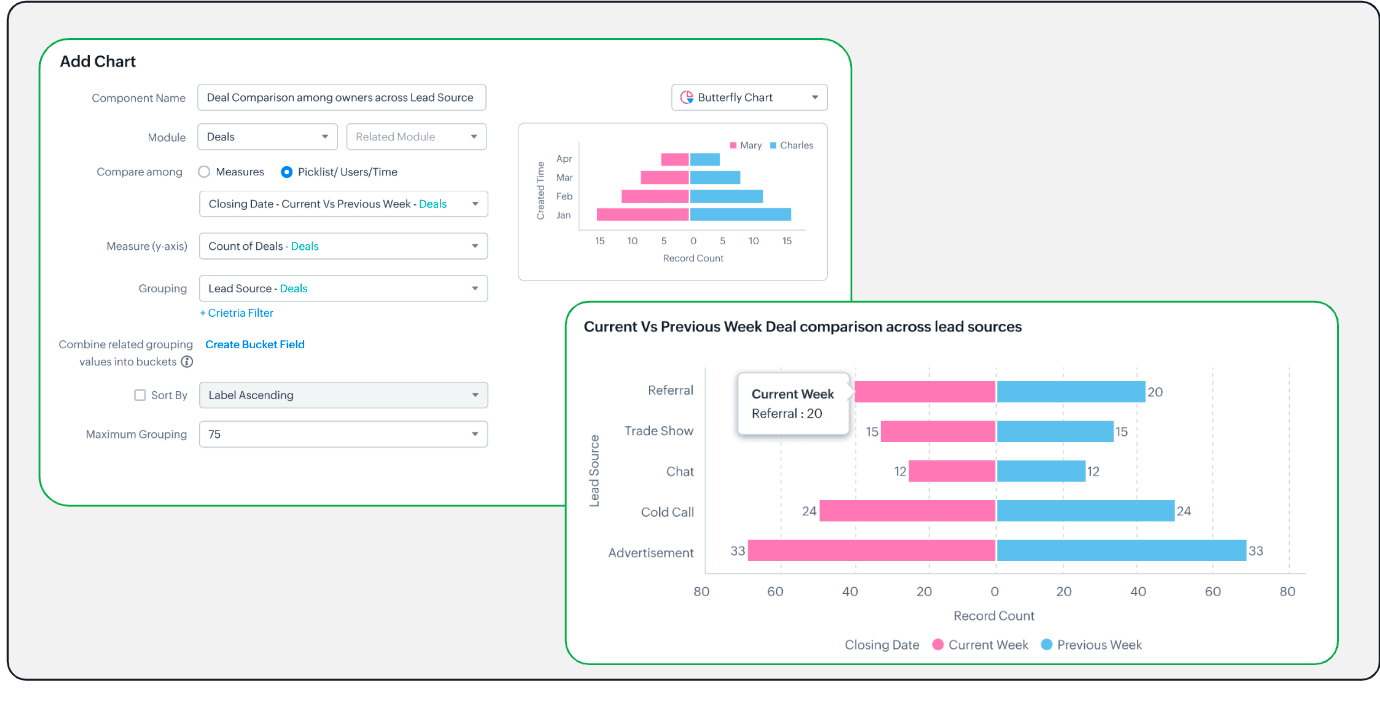This screenshot has height=712, width=1380.
Task: Expand the Lead Source grouping dropdown
Action: [x=343, y=288]
